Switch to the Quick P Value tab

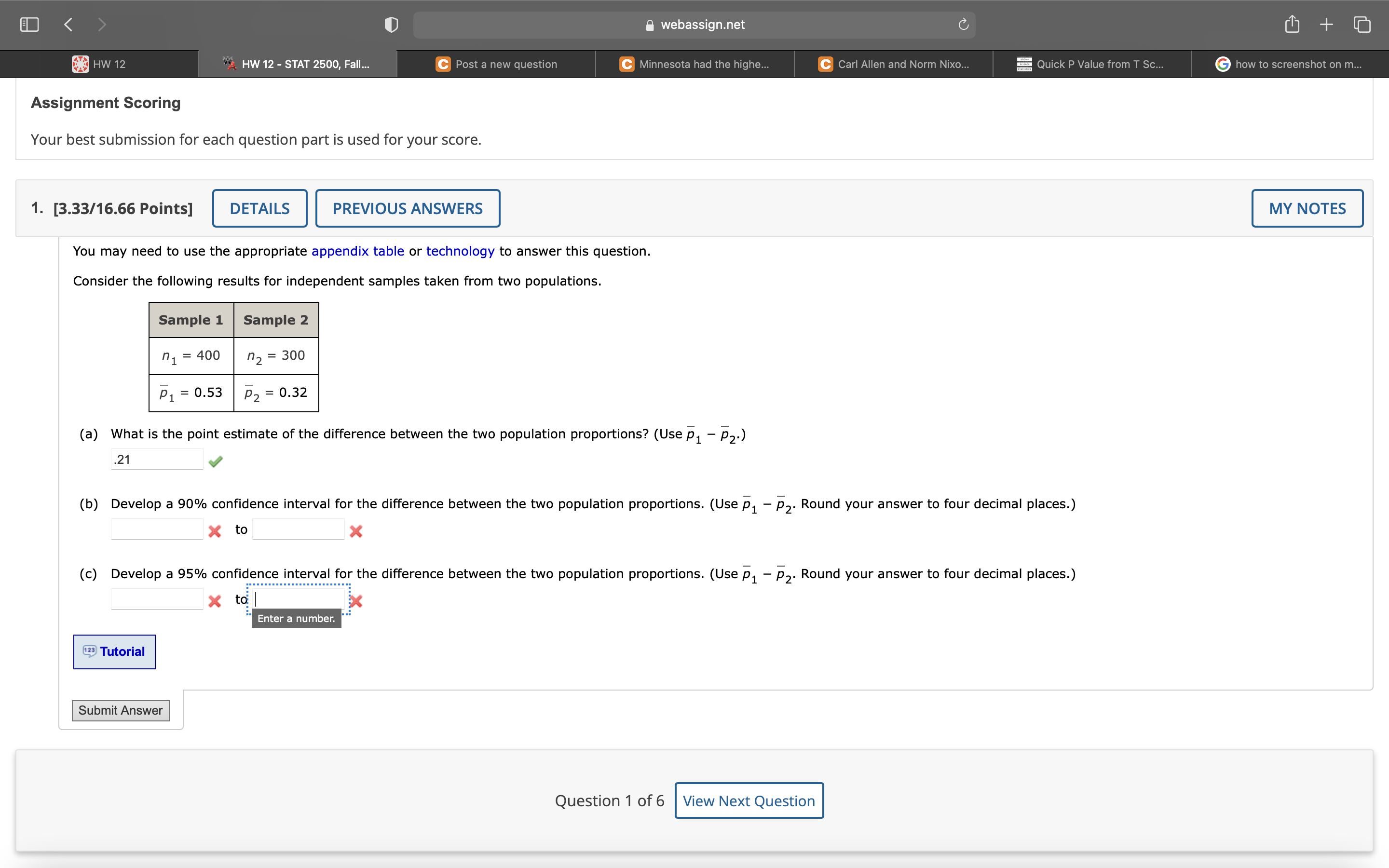[x=1092, y=64]
